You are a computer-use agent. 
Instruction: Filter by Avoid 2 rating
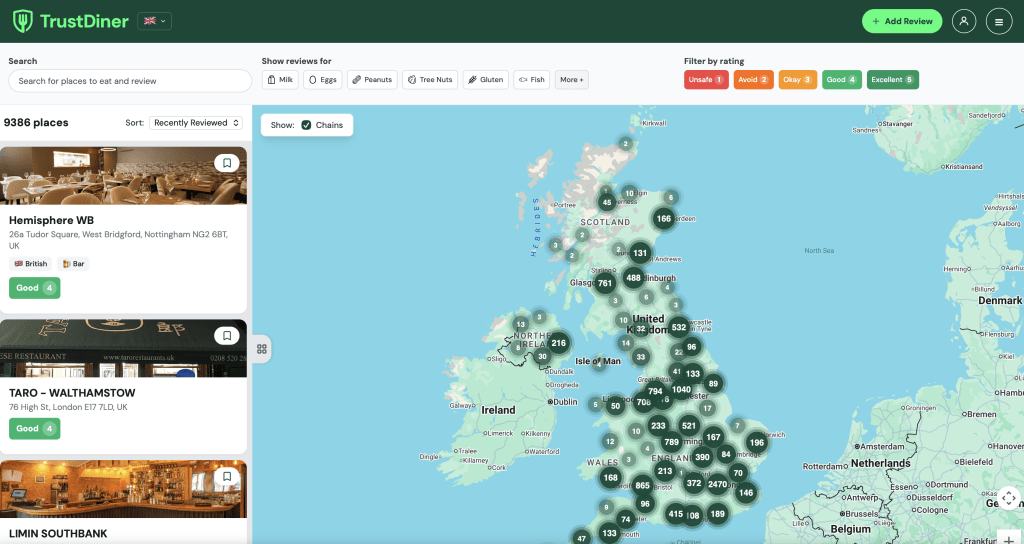[753, 80]
